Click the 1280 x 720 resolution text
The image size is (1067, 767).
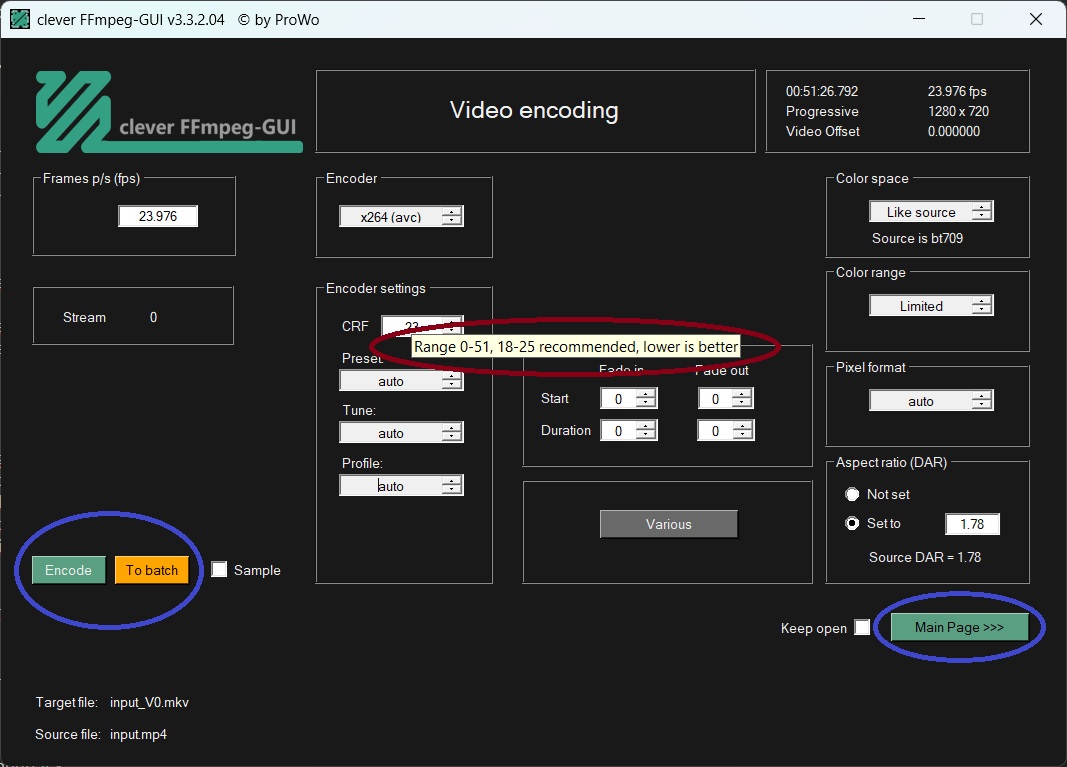[958, 111]
